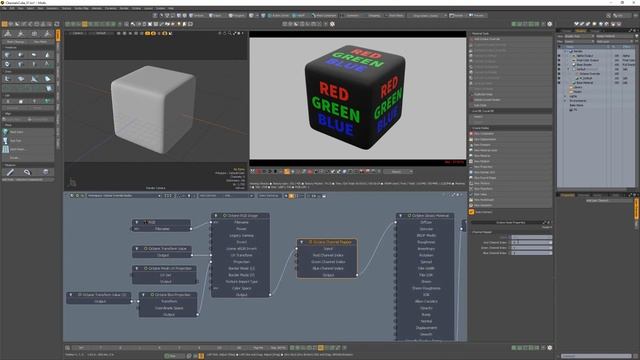Screen dimensions: 640x360
Task: Click the gray cube in 3D viewport
Action: pos(153,109)
